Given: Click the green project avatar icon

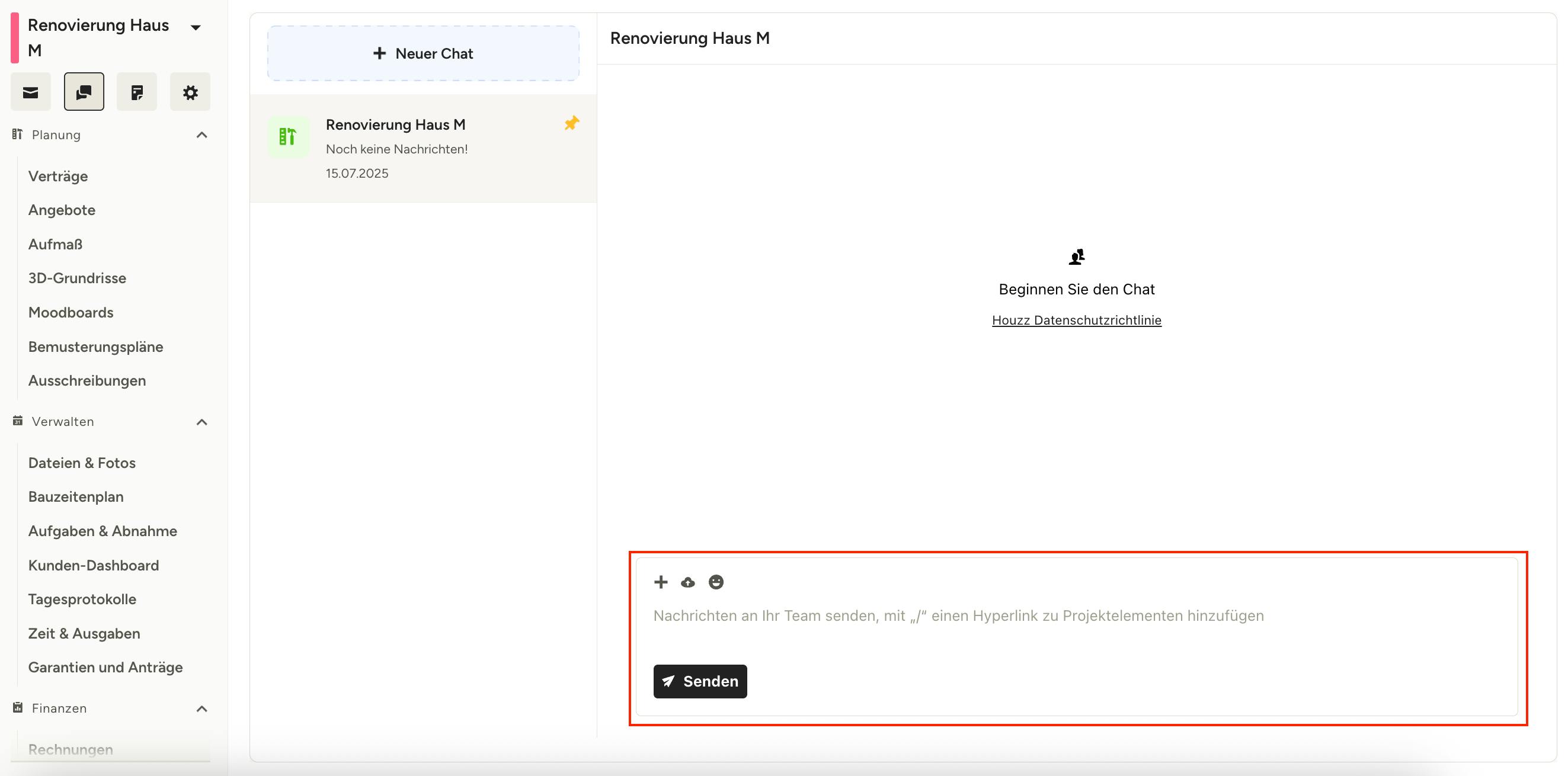Looking at the screenshot, I should (288, 136).
